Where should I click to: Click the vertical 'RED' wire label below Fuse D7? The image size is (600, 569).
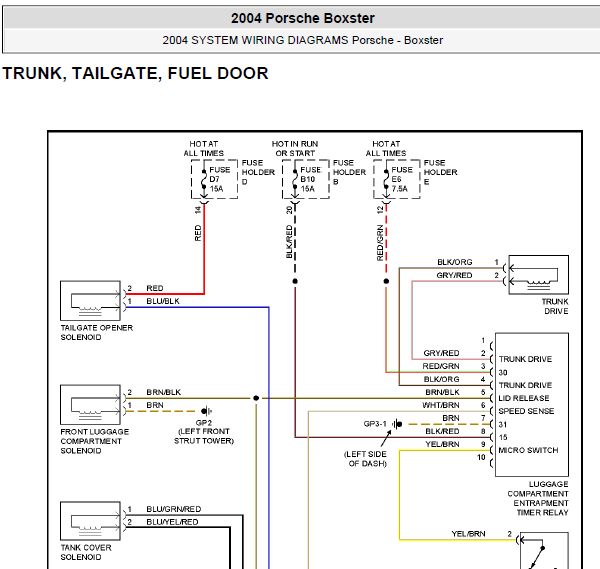[198, 233]
